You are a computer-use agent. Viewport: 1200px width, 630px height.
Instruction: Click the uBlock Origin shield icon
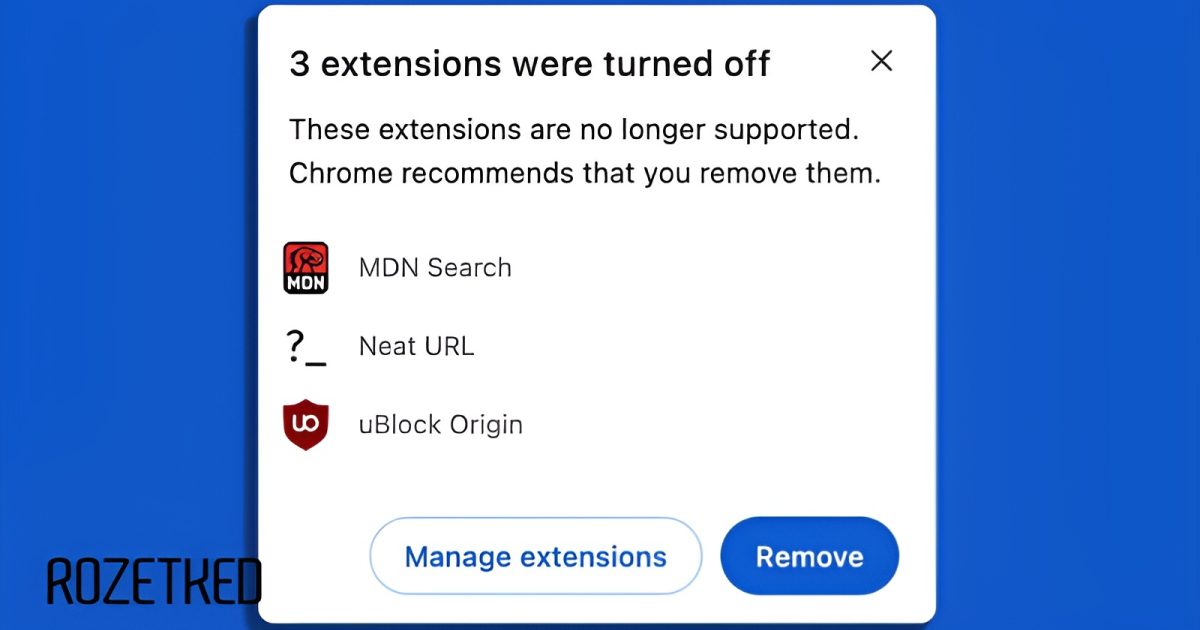(x=305, y=425)
